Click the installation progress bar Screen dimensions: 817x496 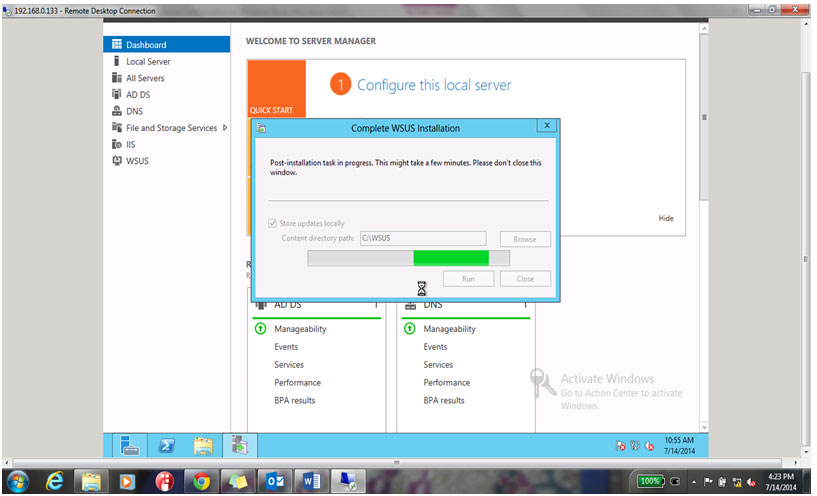(408, 258)
